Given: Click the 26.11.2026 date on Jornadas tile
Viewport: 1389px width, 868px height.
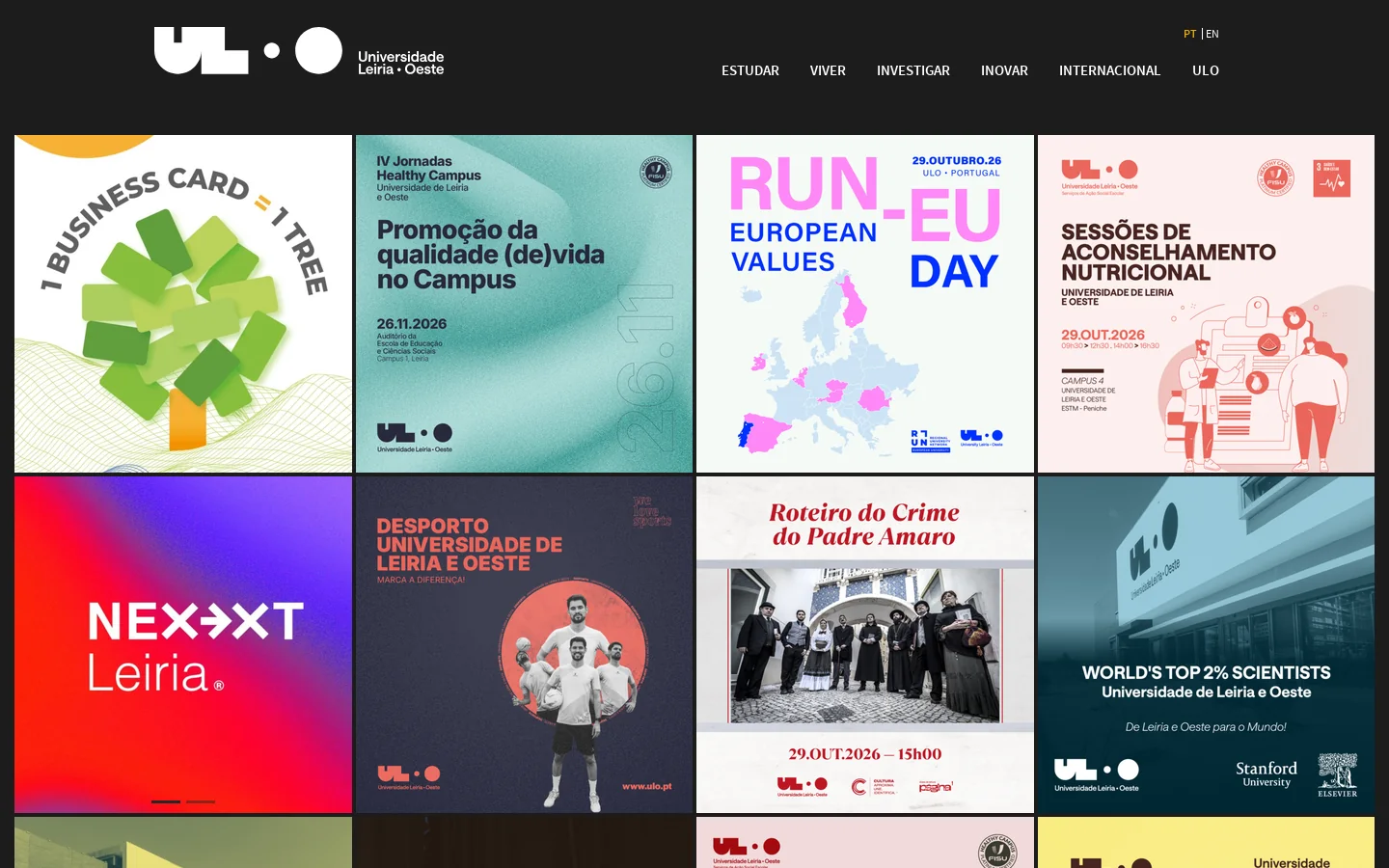Looking at the screenshot, I should pos(412,324).
